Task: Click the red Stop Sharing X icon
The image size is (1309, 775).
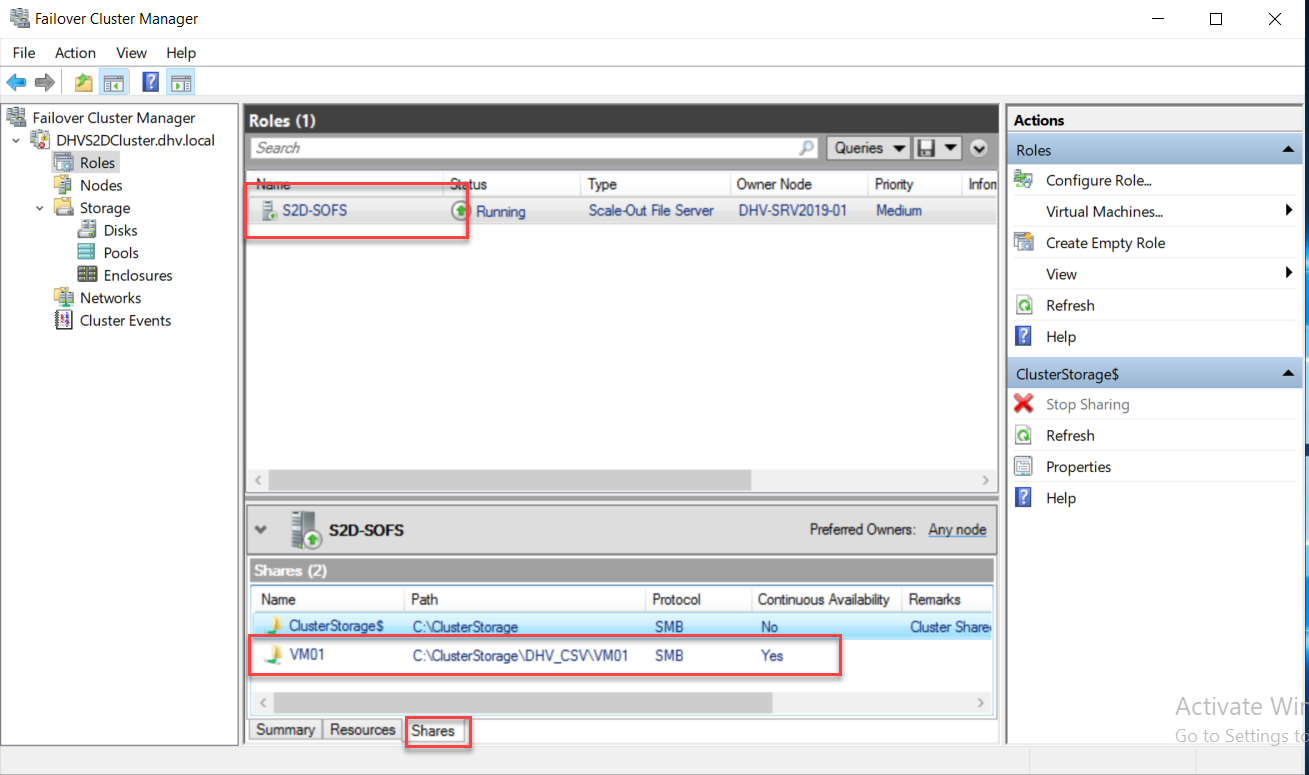Action: point(1024,404)
